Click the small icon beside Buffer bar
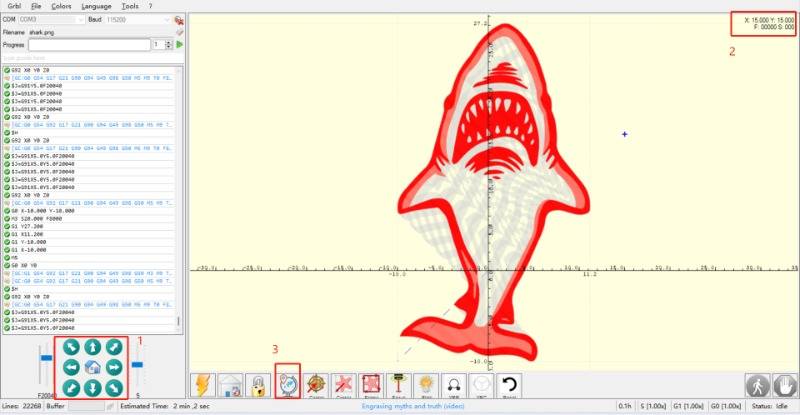The image size is (800, 415). point(110,406)
